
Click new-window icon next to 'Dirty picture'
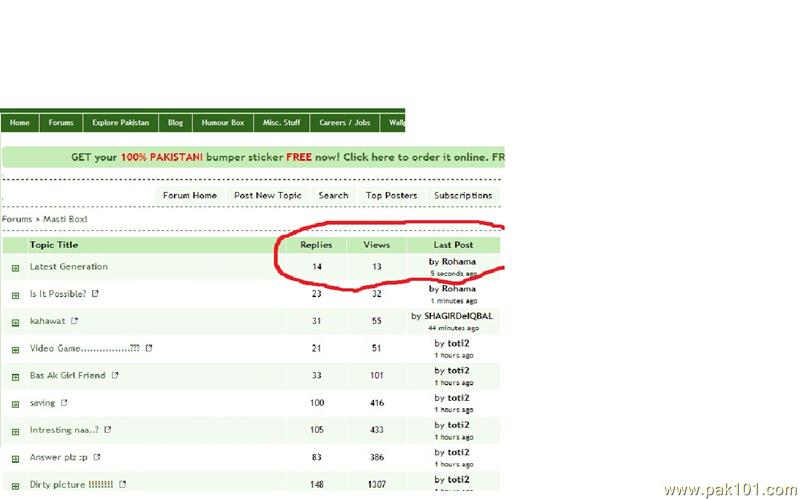click(123, 484)
